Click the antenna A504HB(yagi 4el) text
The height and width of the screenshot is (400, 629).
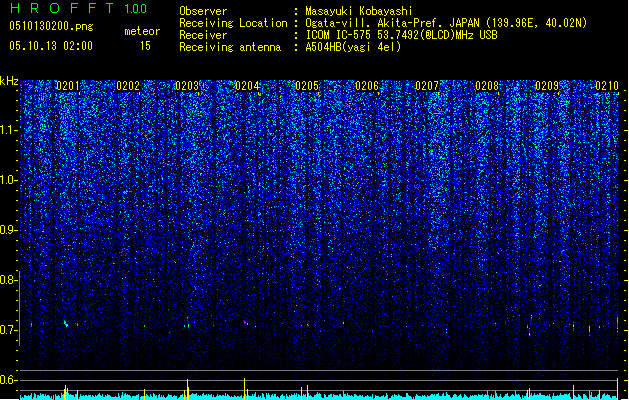click(x=353, y=47)
